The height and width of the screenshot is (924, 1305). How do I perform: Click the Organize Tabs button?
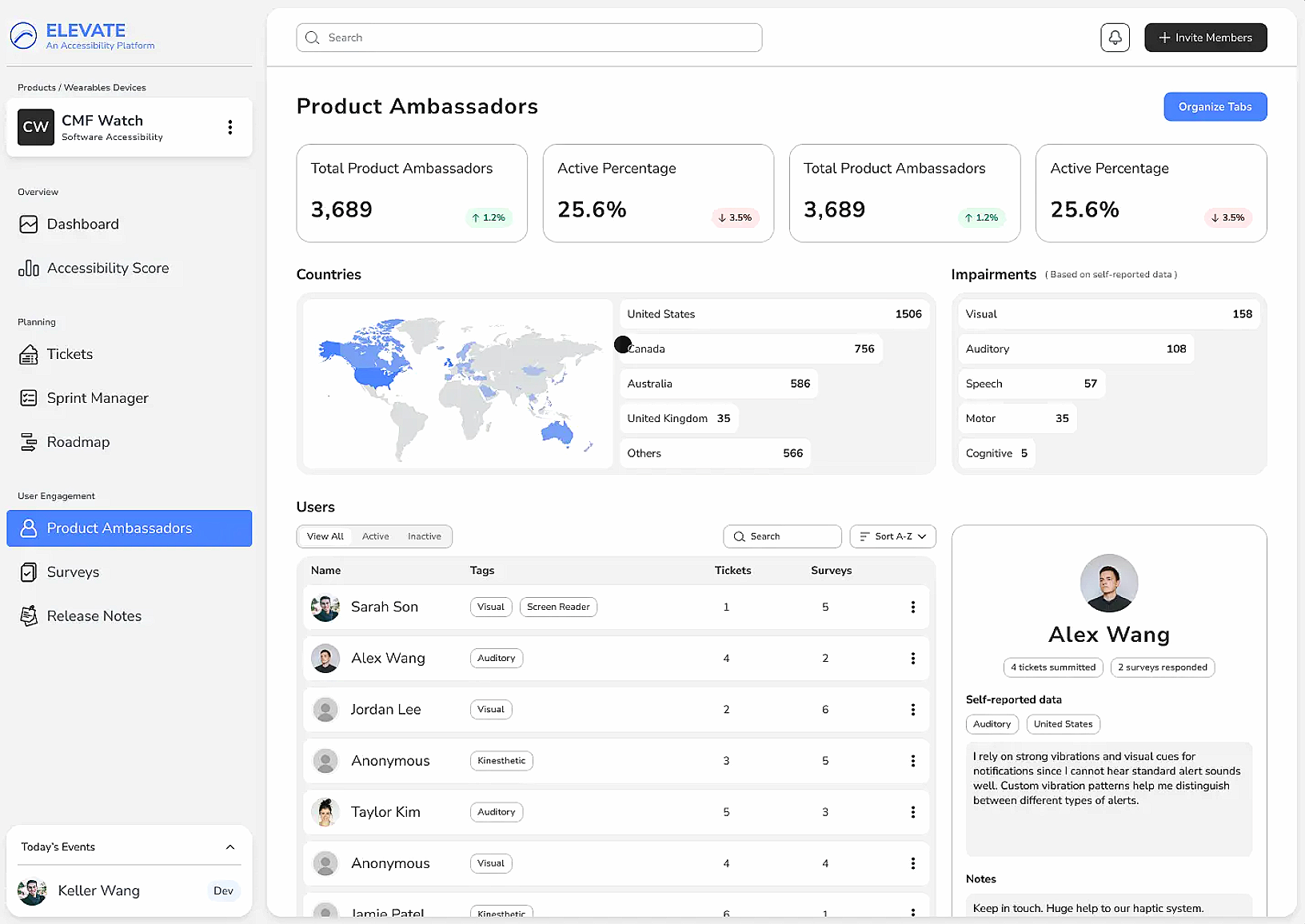[x=1215, y=107]
